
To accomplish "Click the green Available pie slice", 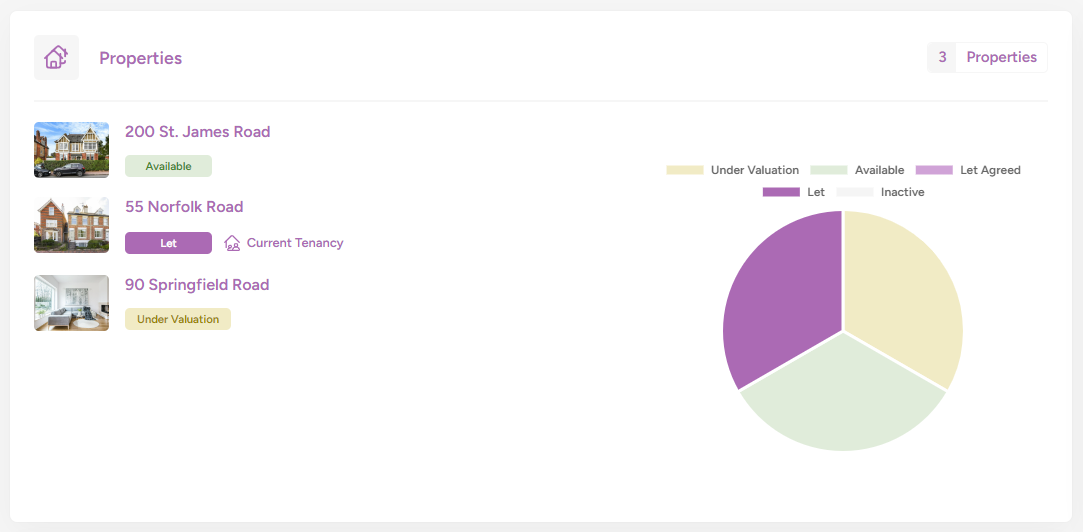I will click(x=842, y=400).
